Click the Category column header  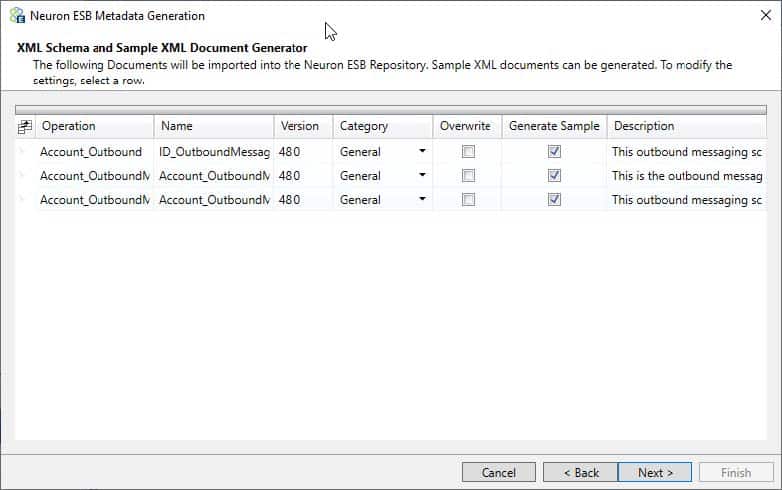point(383,127)
